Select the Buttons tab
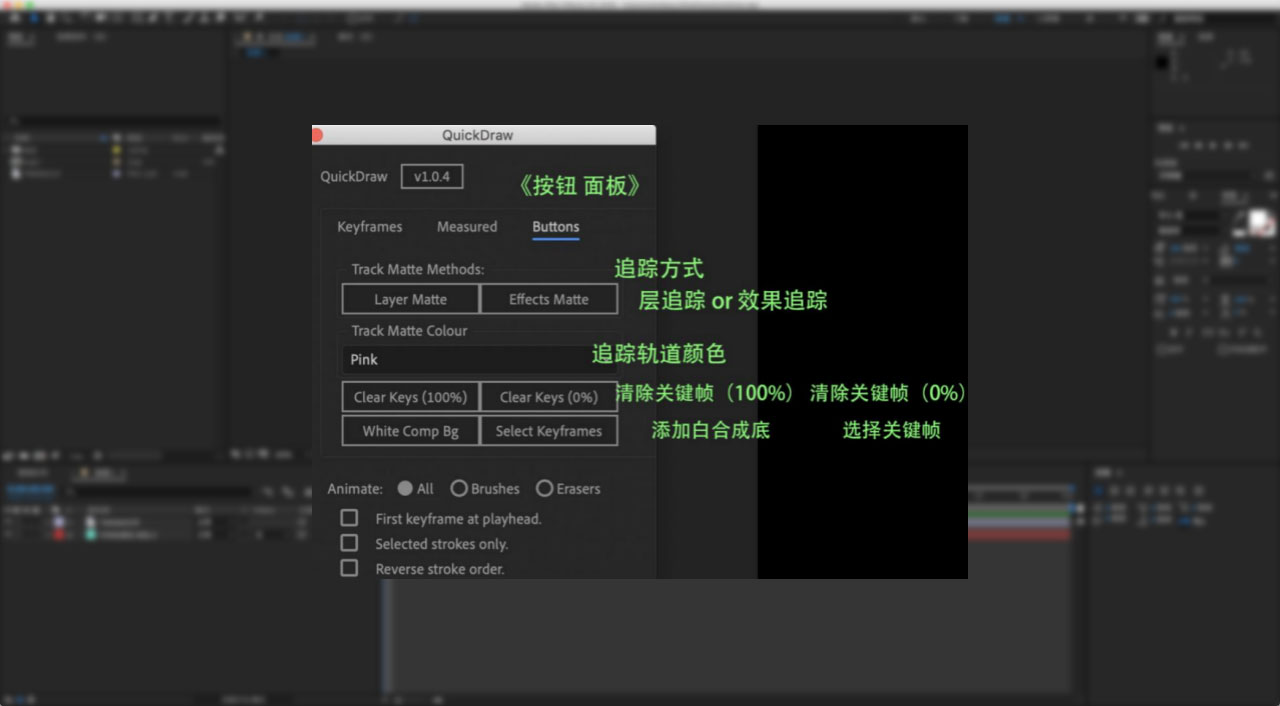 tap(556, 227)
